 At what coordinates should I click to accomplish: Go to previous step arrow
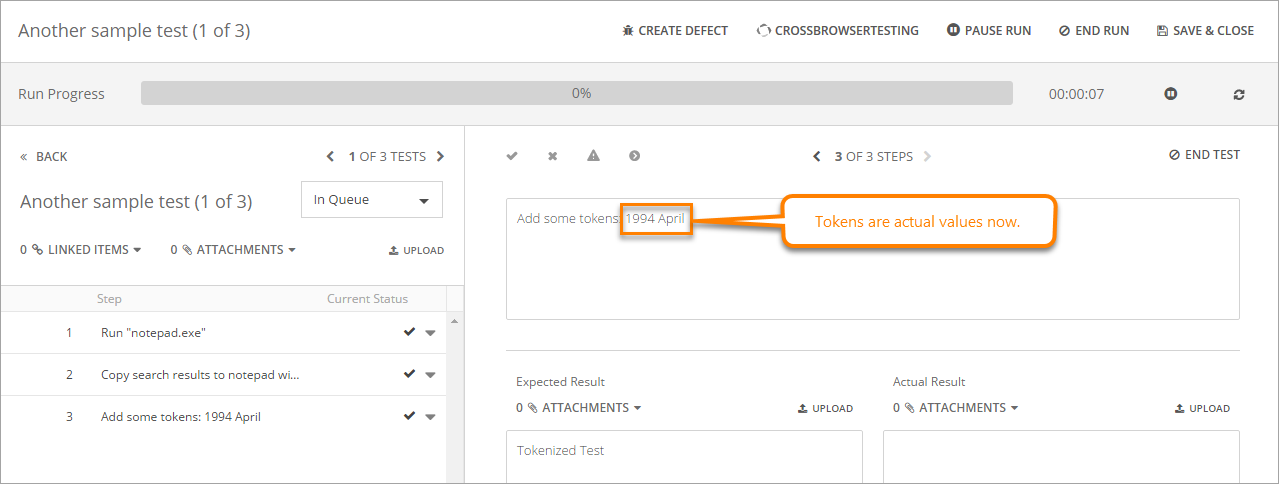[817, 157]
